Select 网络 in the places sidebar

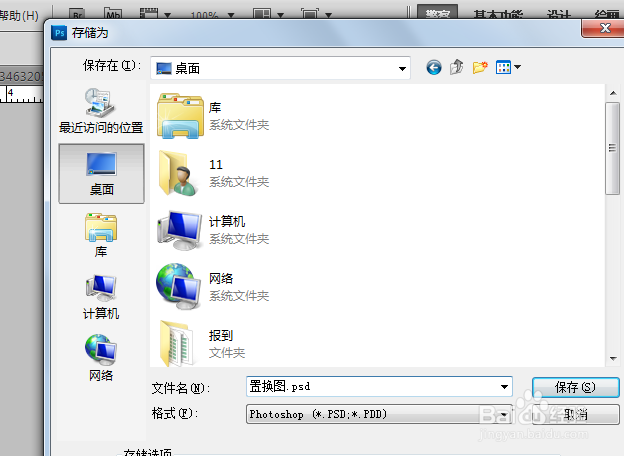[101, 358]
